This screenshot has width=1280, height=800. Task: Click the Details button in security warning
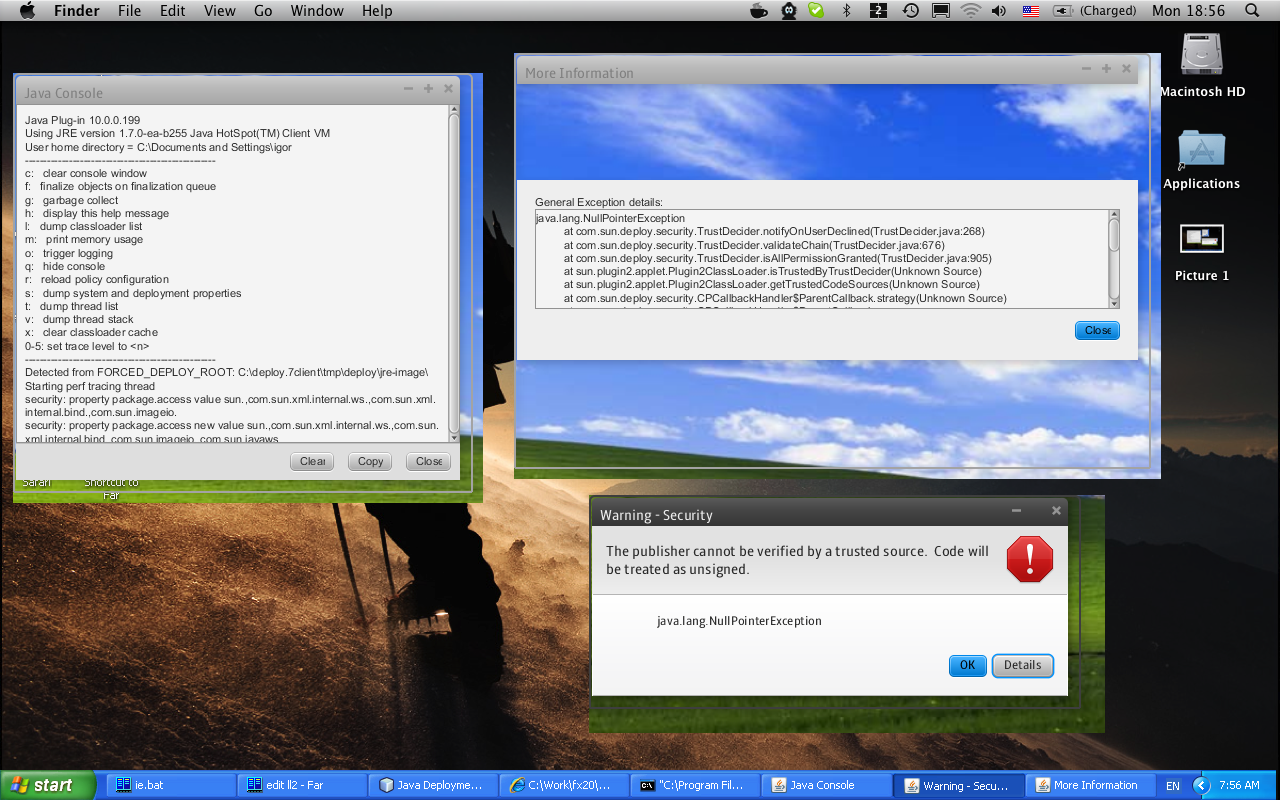[1022, 666]
